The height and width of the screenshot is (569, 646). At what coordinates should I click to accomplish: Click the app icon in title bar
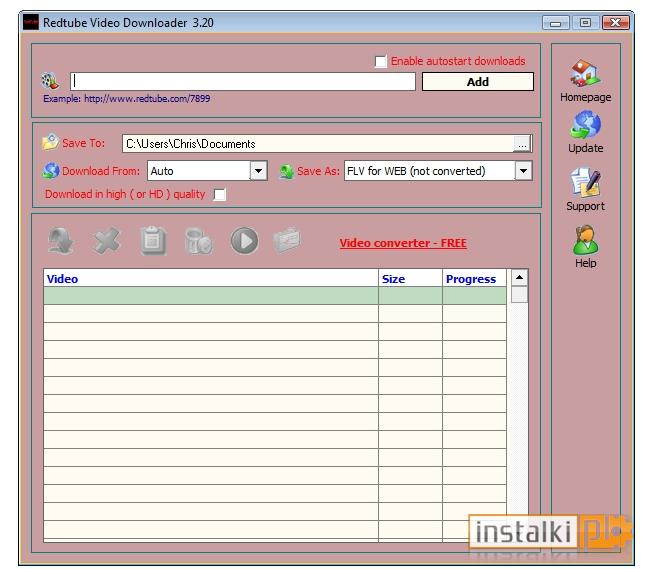tap(31, 22)
